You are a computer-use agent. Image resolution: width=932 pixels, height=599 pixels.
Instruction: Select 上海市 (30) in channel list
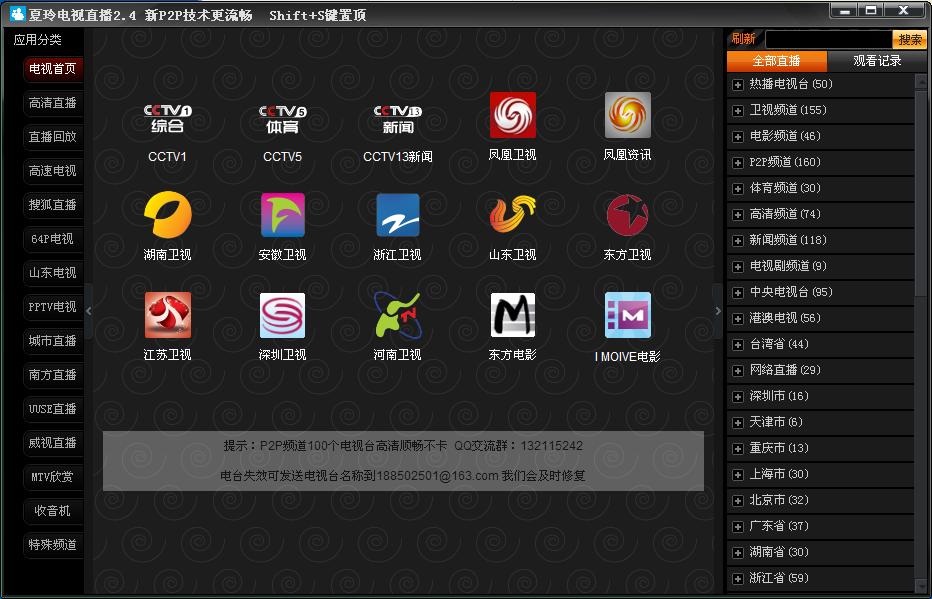pyautogui.click(x=820, y=475)
